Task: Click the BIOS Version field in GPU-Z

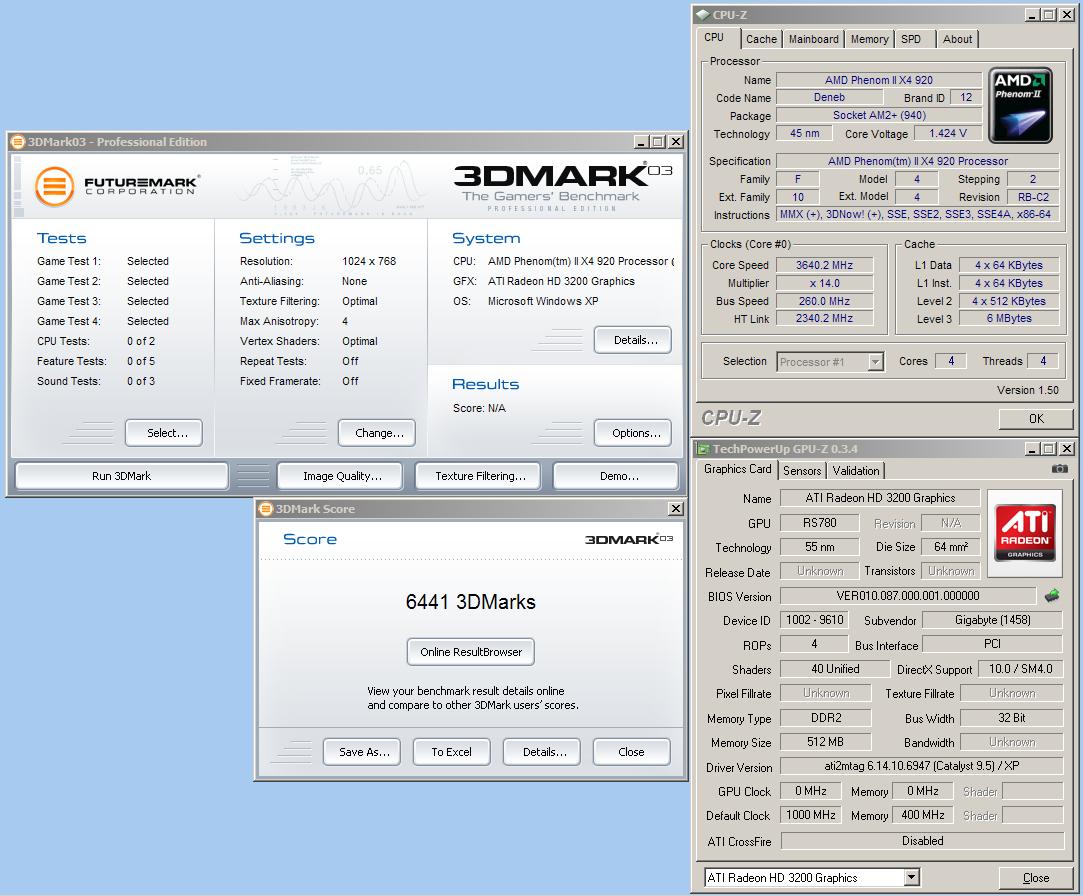Action: pyautogui.click(x=908, y=595)
